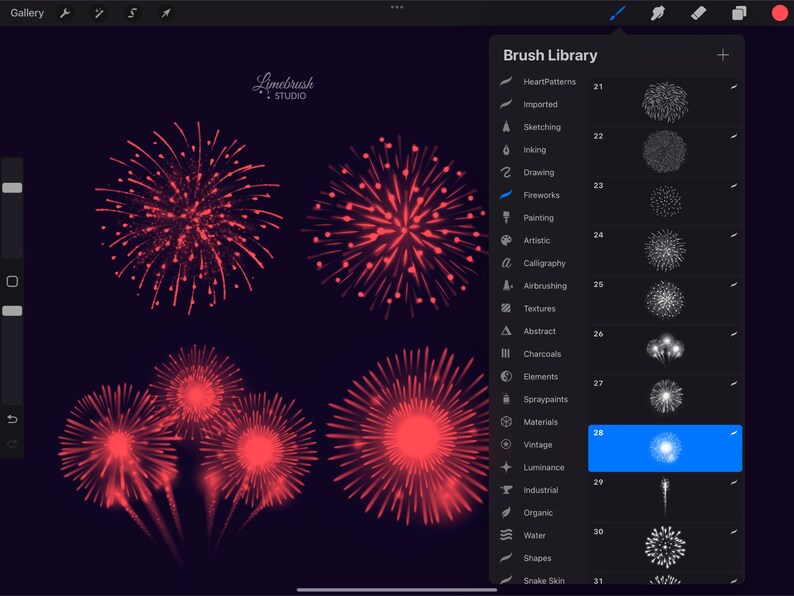
Task: Tap the square modify button on sidebar
Action: coord(12,282)
